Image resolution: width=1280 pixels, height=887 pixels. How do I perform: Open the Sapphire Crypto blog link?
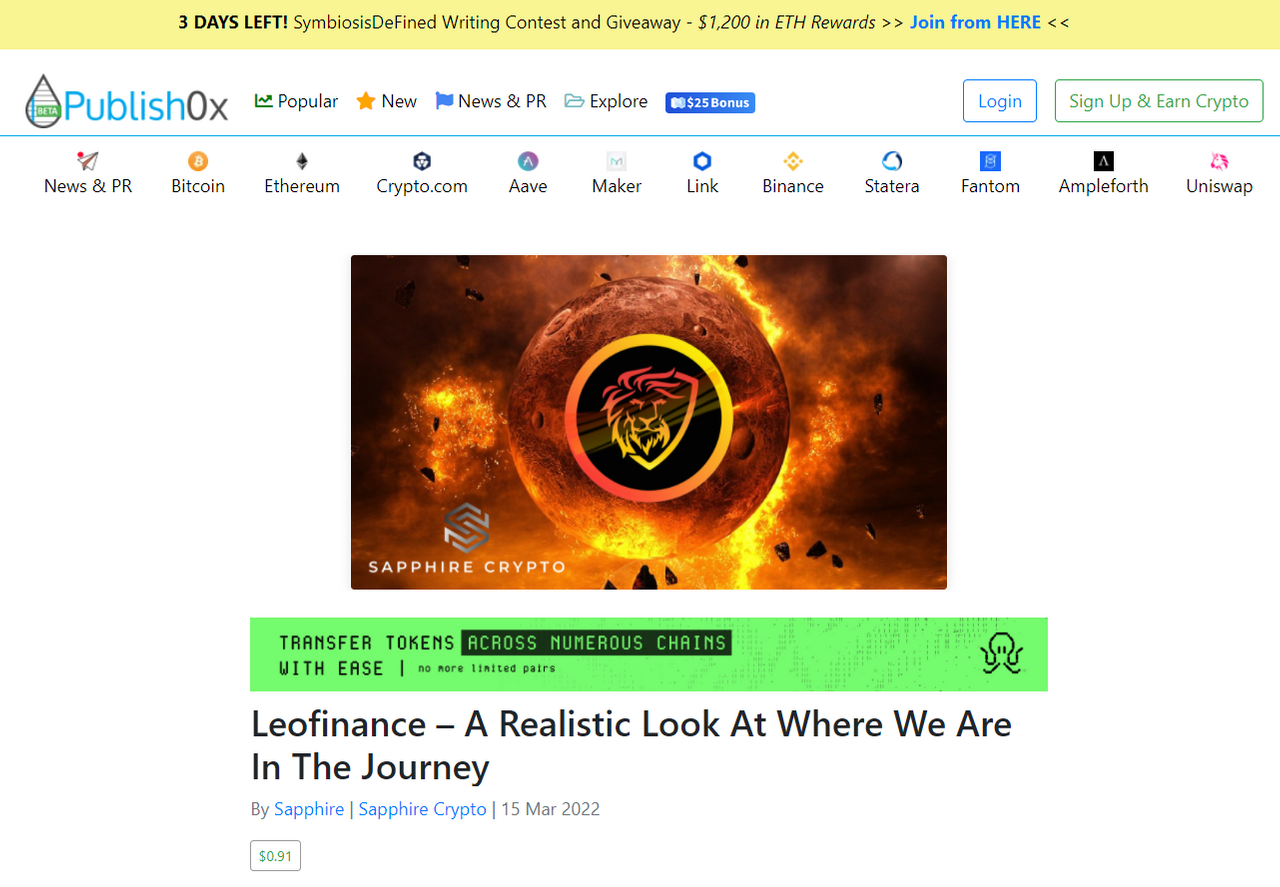(423, 809)
